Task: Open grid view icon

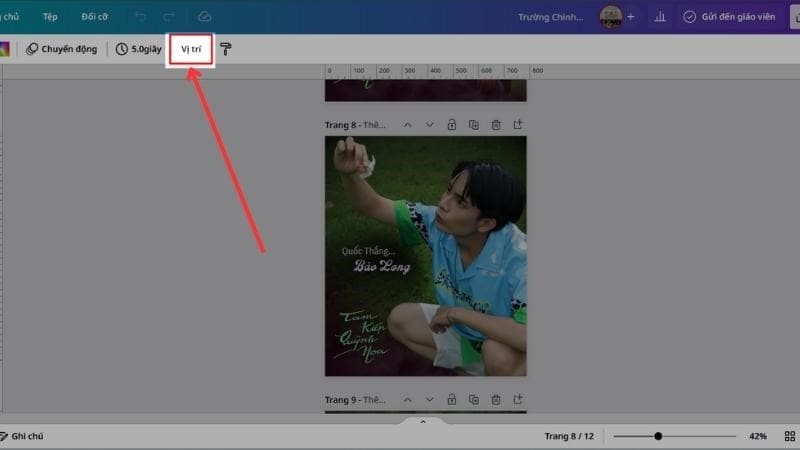Action: click(789, 436)
